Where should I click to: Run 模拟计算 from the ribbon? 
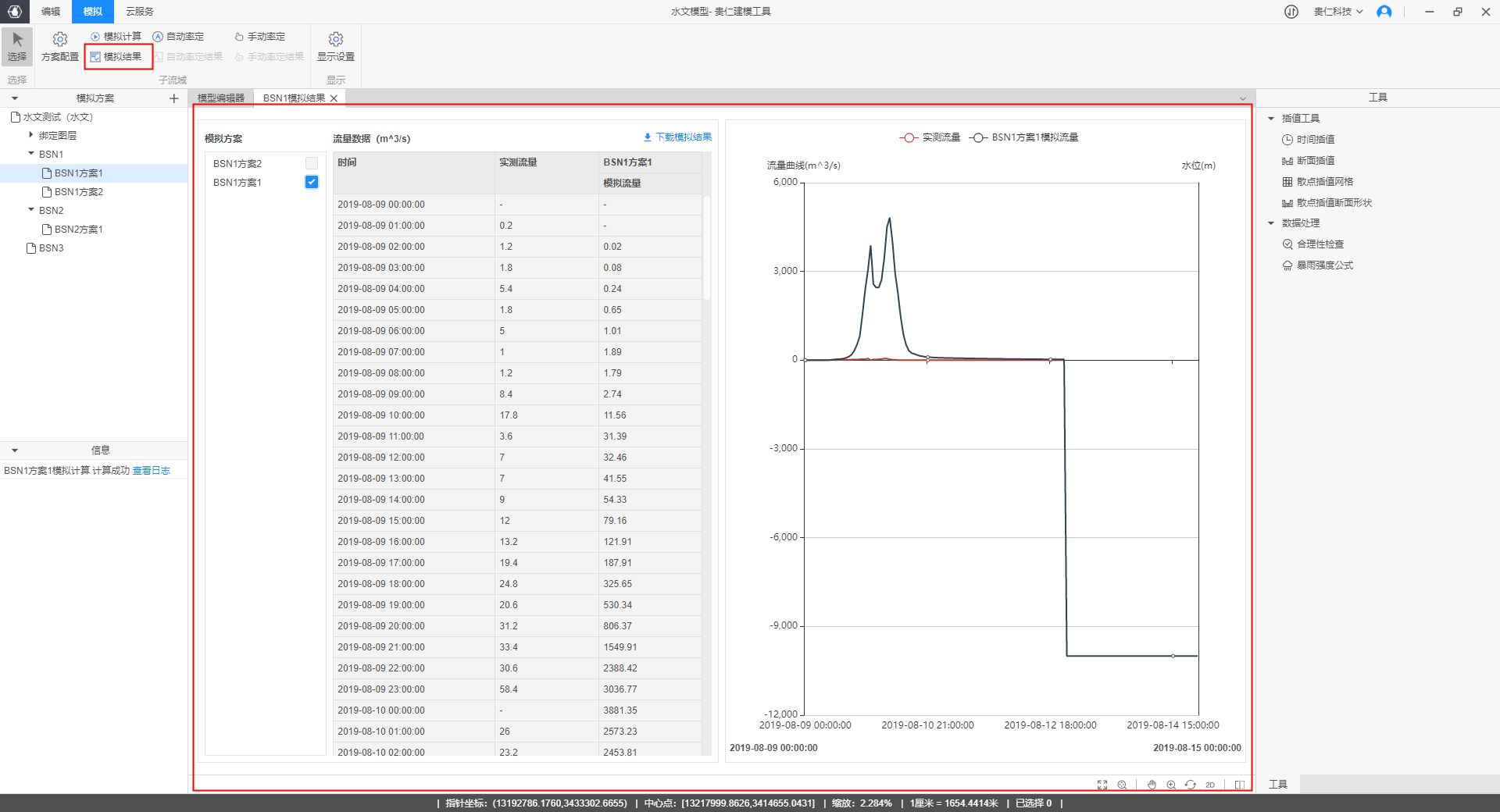116,37
